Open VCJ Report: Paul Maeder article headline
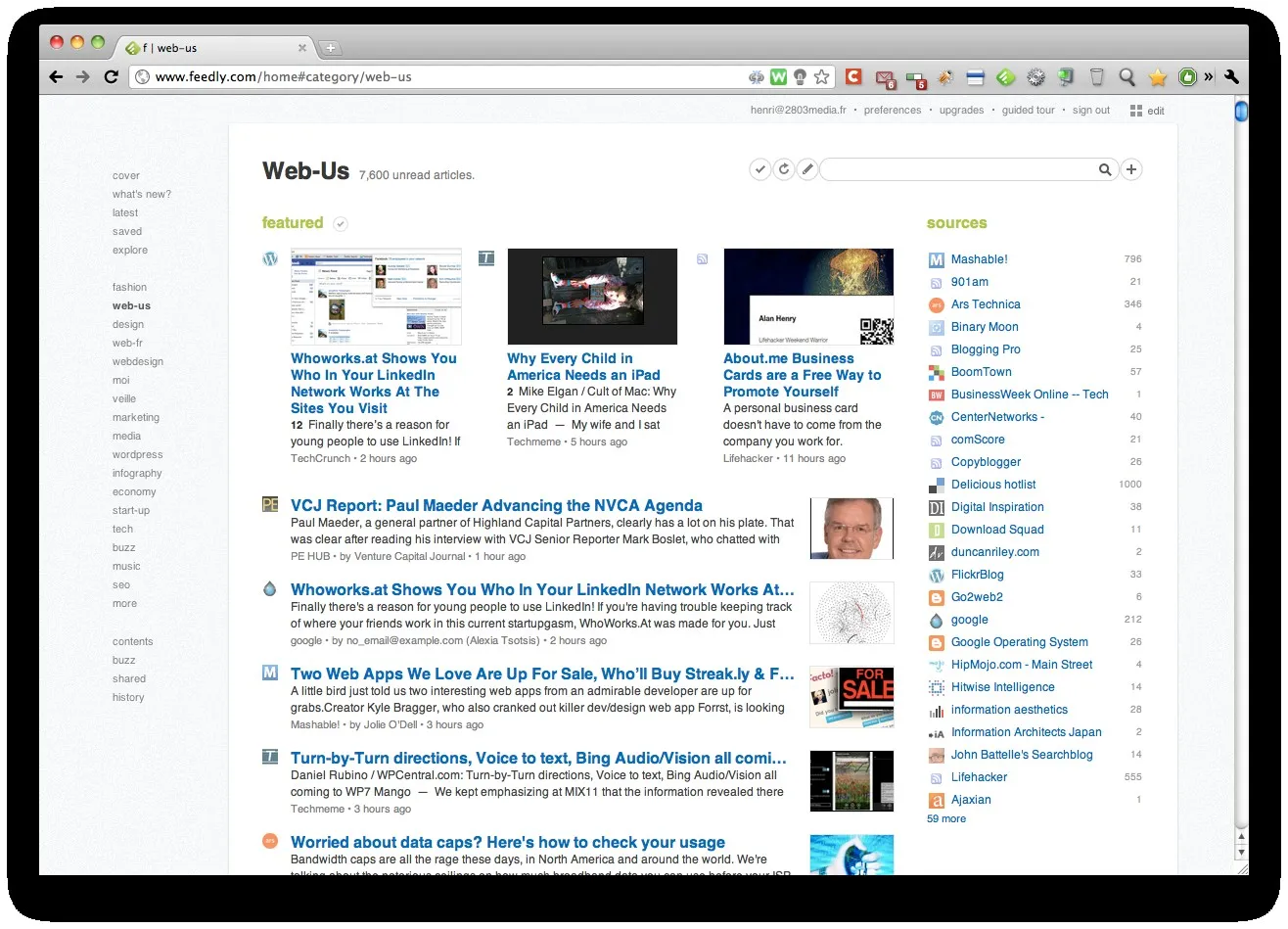Viewport: 1288px width, 929px height. (x=496, y=506)
